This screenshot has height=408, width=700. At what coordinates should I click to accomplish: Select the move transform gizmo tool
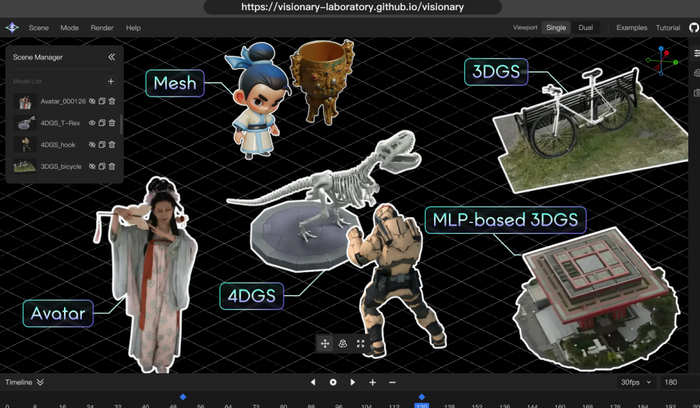tap(325, 343)
